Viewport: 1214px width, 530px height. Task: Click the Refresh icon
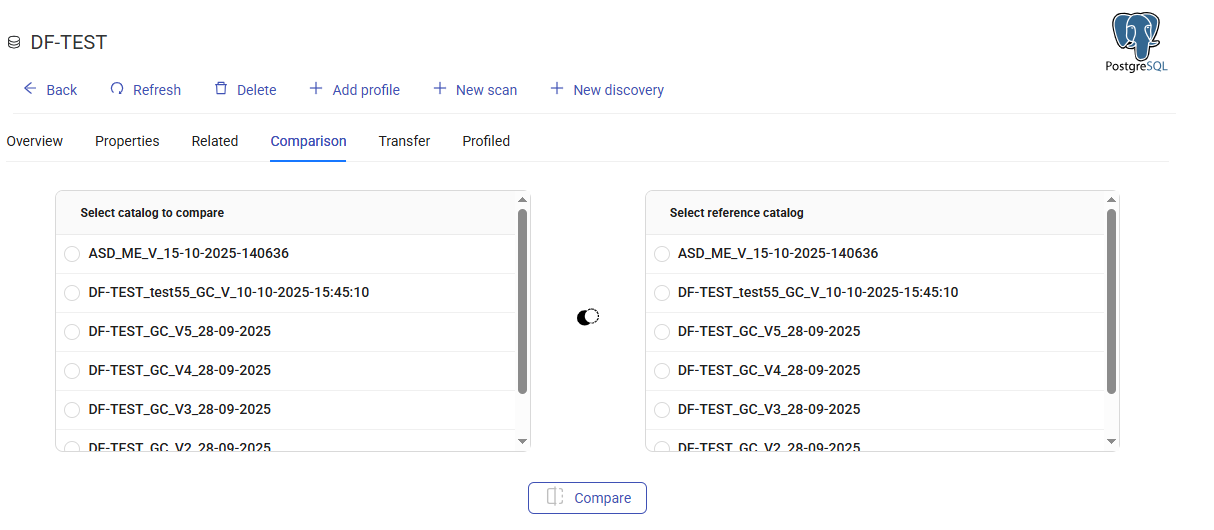pyautogui.click(x=117, y=89)
